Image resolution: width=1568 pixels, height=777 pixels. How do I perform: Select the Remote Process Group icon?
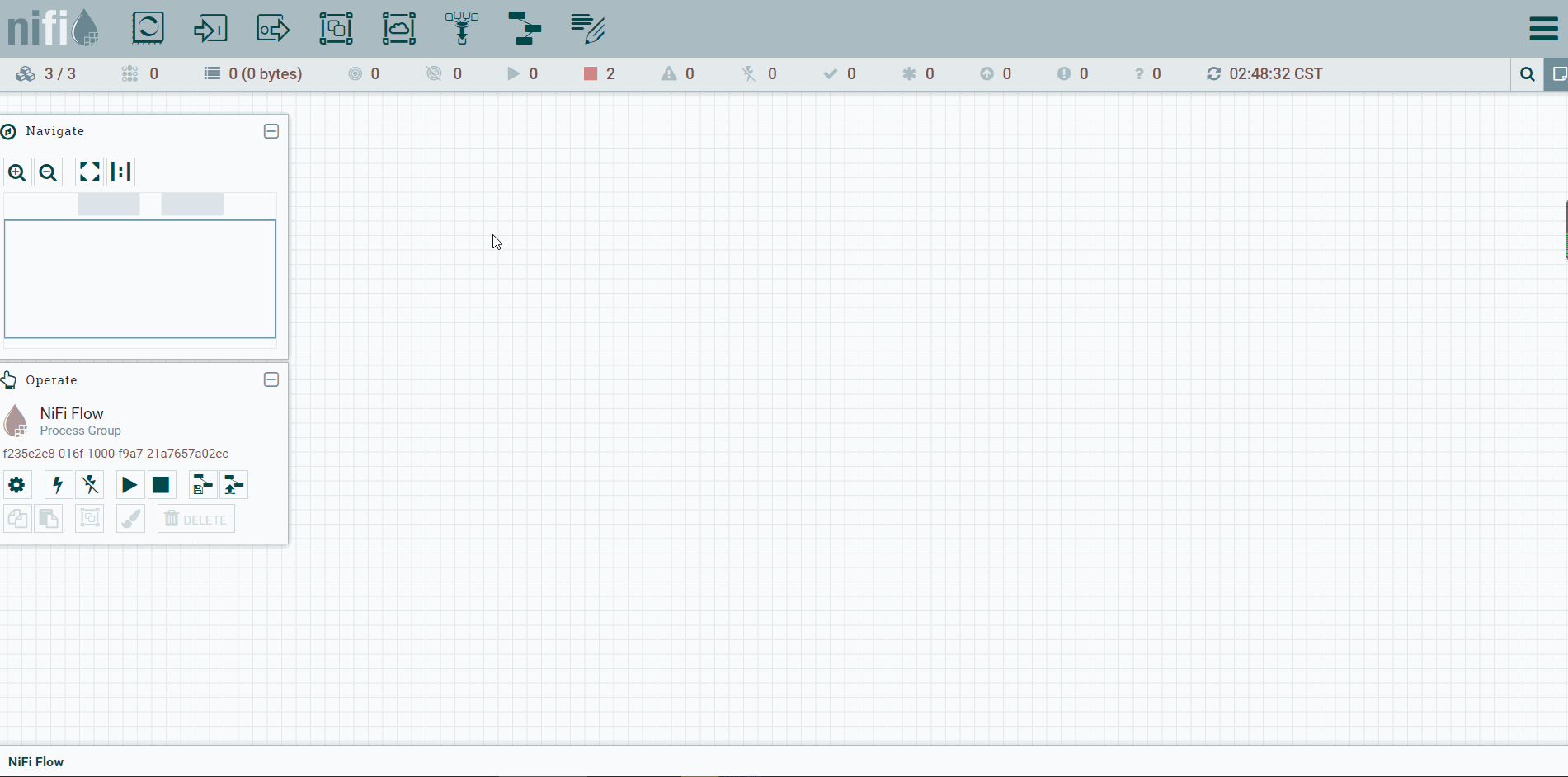pos(398,28)
